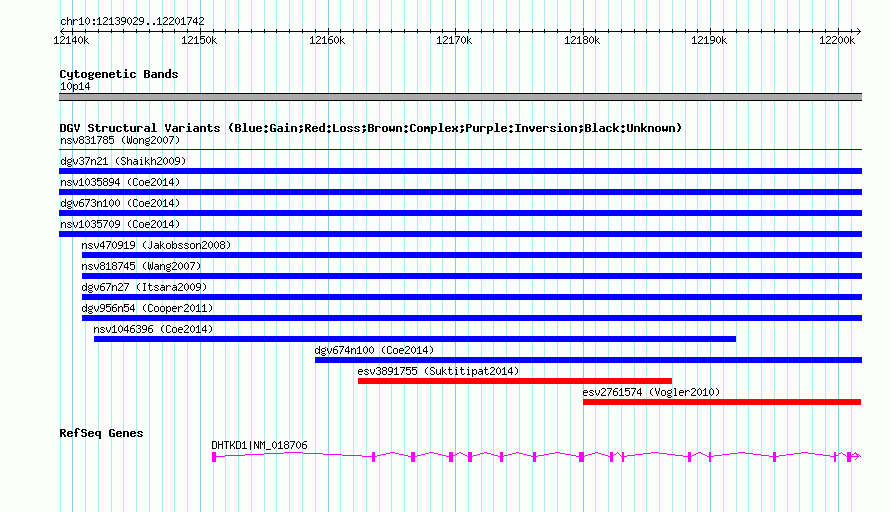Click the chr10:12139029..12201742 coordinate label
Screen dimensions: 890x512
[x=132, y=21]
